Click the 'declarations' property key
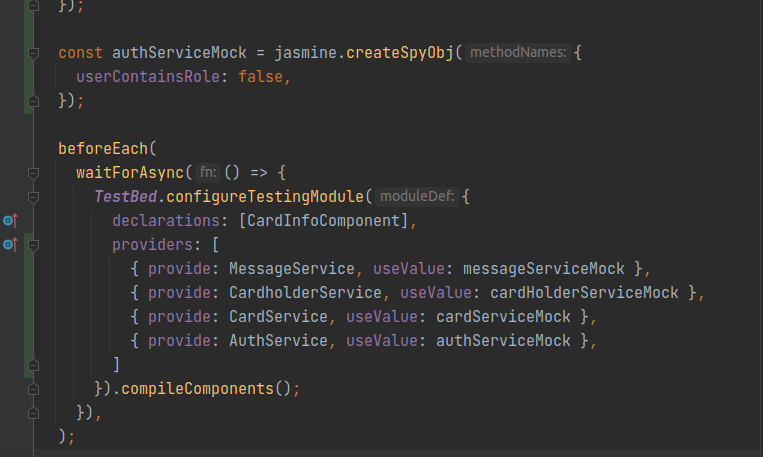Viewport: 763px width, 457px height. coord(166,220)
